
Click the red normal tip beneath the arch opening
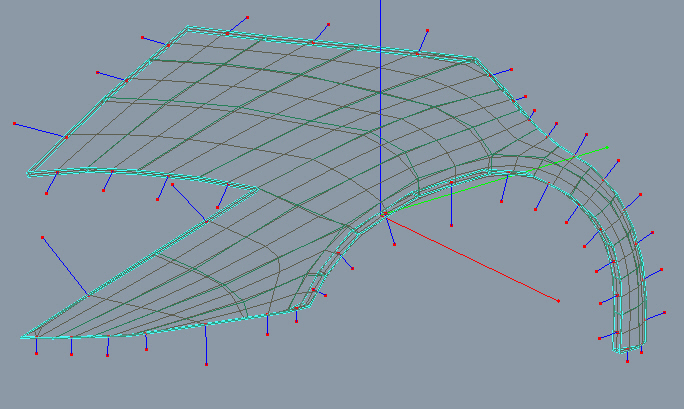click(452, 225)
